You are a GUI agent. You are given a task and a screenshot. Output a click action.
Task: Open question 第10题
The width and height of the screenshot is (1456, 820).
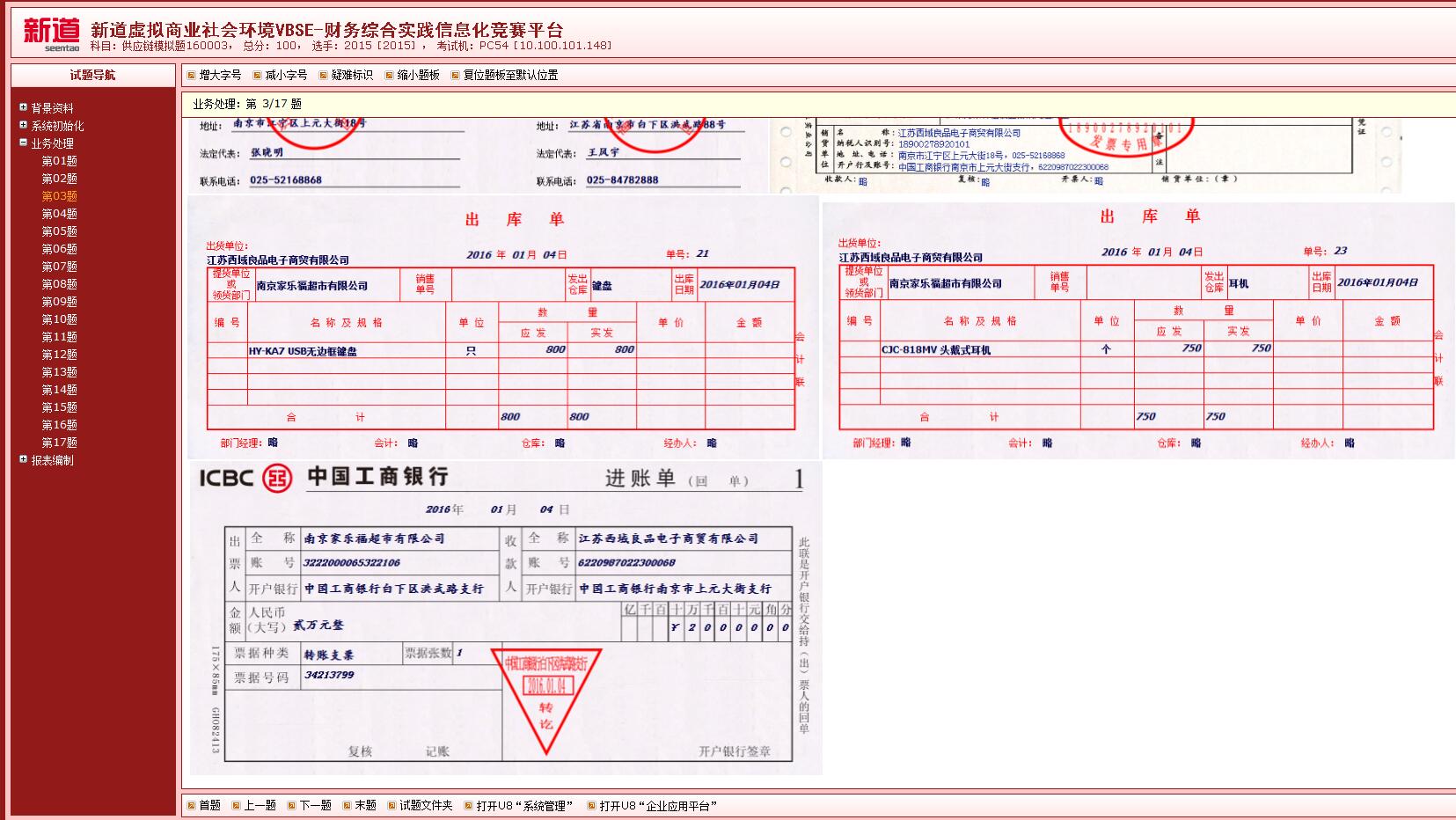[60, 319]
